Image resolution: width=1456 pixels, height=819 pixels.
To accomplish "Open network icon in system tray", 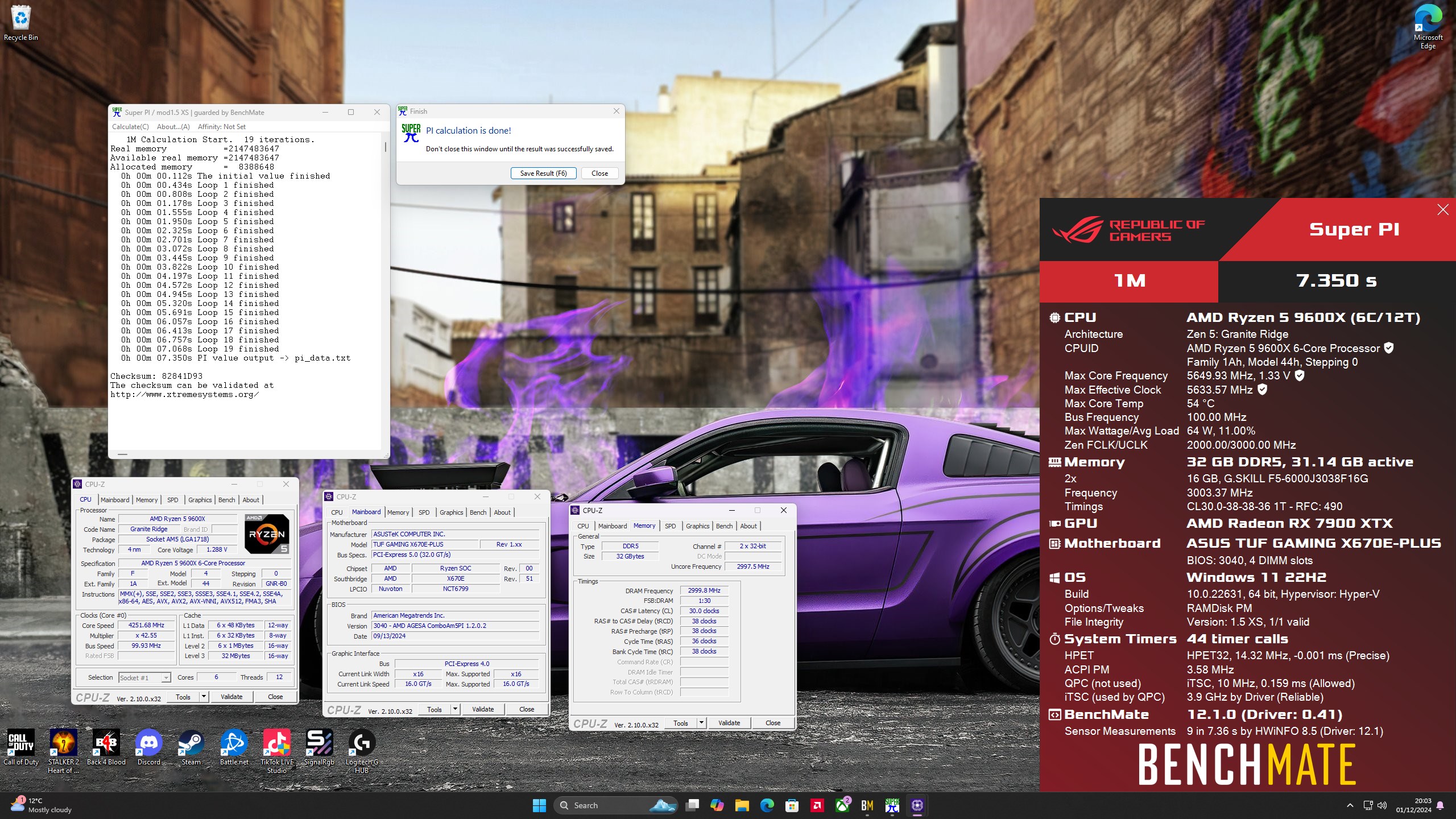I will point(1368,805).
